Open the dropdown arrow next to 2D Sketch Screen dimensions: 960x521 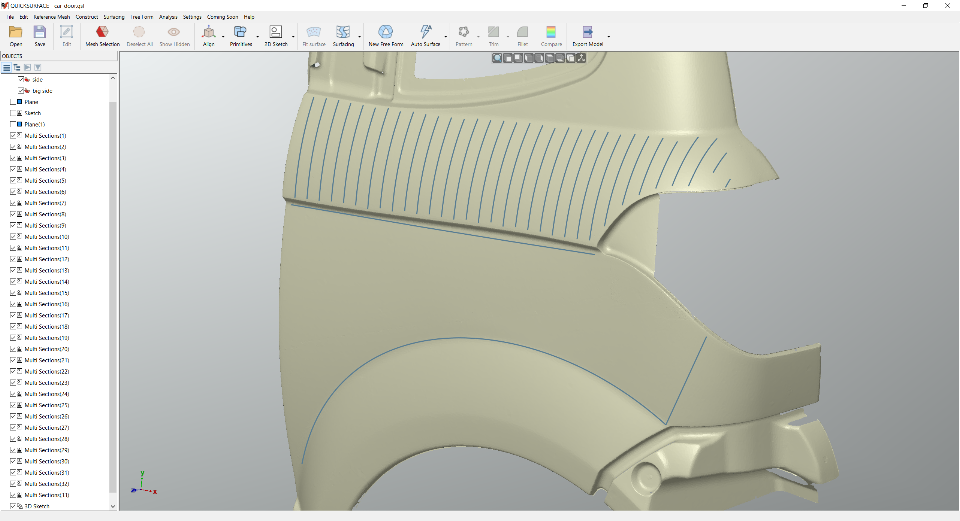point(293,37)
